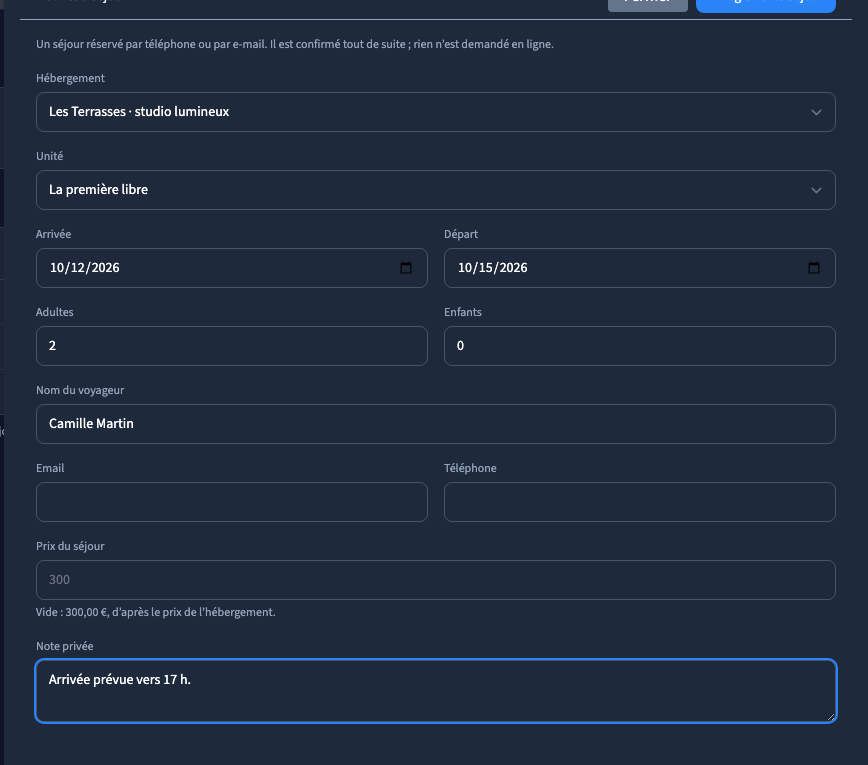Open the Hébergement dropdown
This screenshot has width=868, height=765.
(x=436, y=112)
